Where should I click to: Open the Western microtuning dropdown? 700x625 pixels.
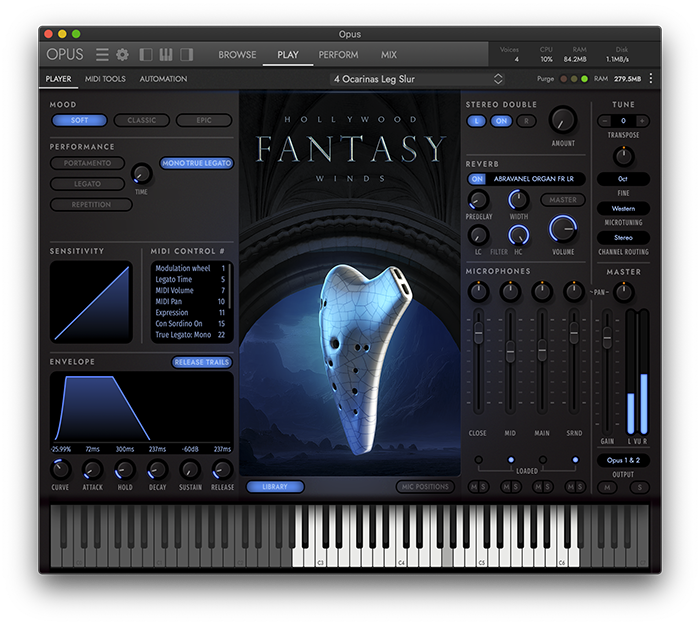[x=623, y=208]
